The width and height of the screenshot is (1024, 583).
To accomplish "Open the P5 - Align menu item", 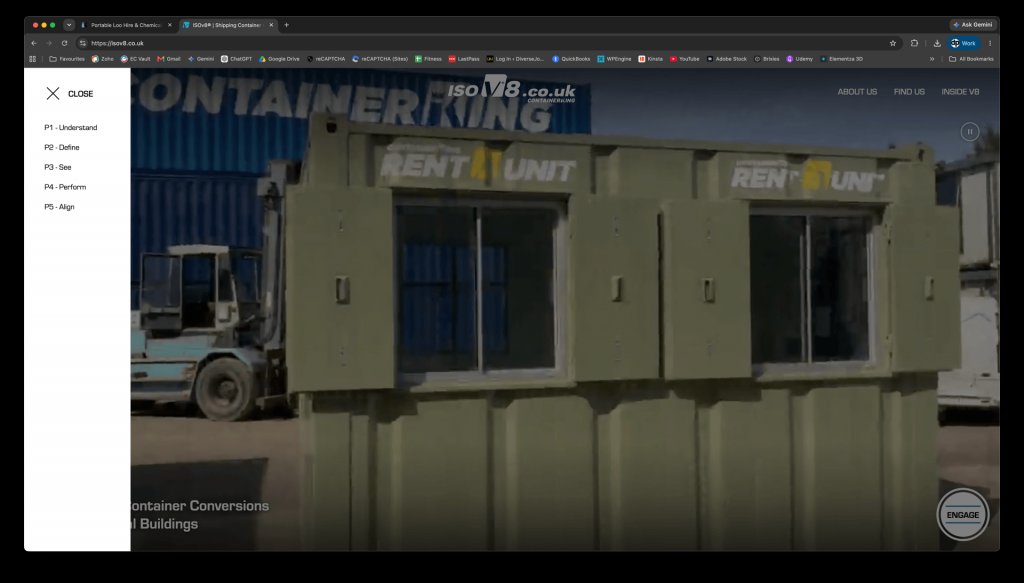I will click(59, 207).
